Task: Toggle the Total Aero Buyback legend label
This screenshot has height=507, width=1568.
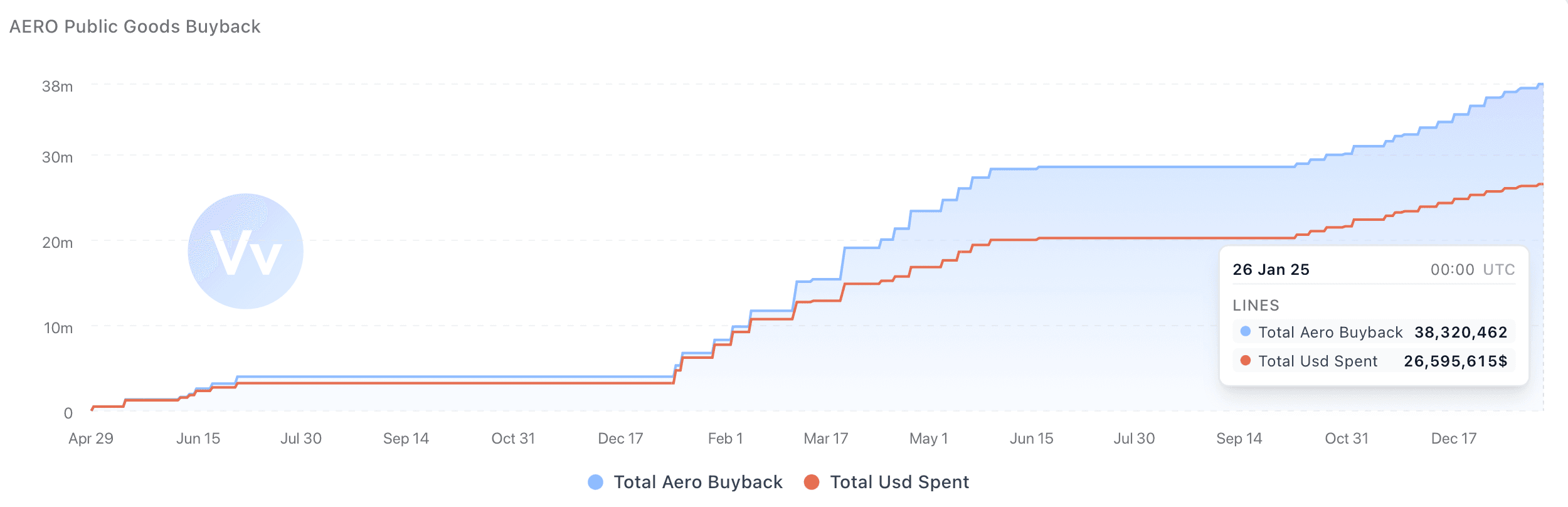Action: pyautogui.click(x=697, y=482)
